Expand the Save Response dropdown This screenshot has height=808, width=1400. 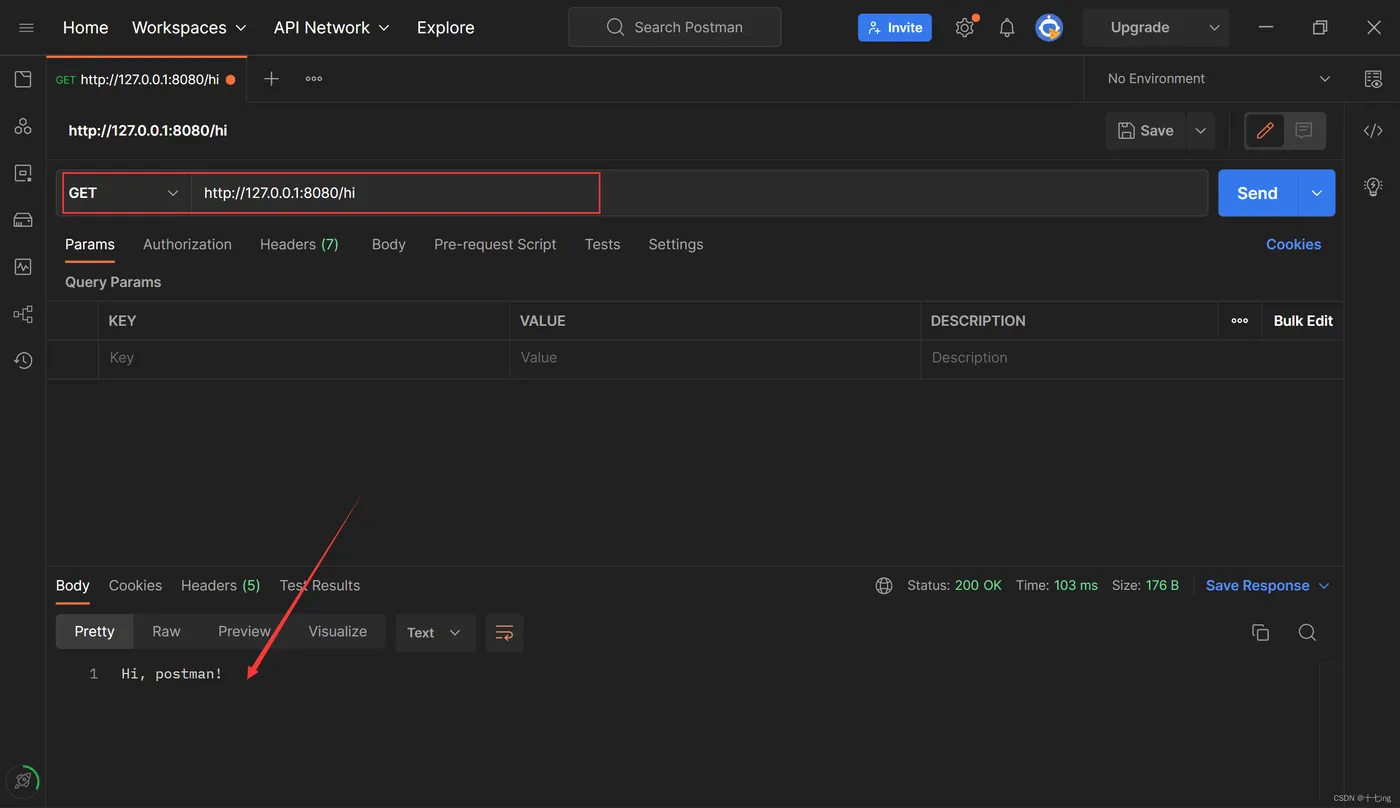1268,586
